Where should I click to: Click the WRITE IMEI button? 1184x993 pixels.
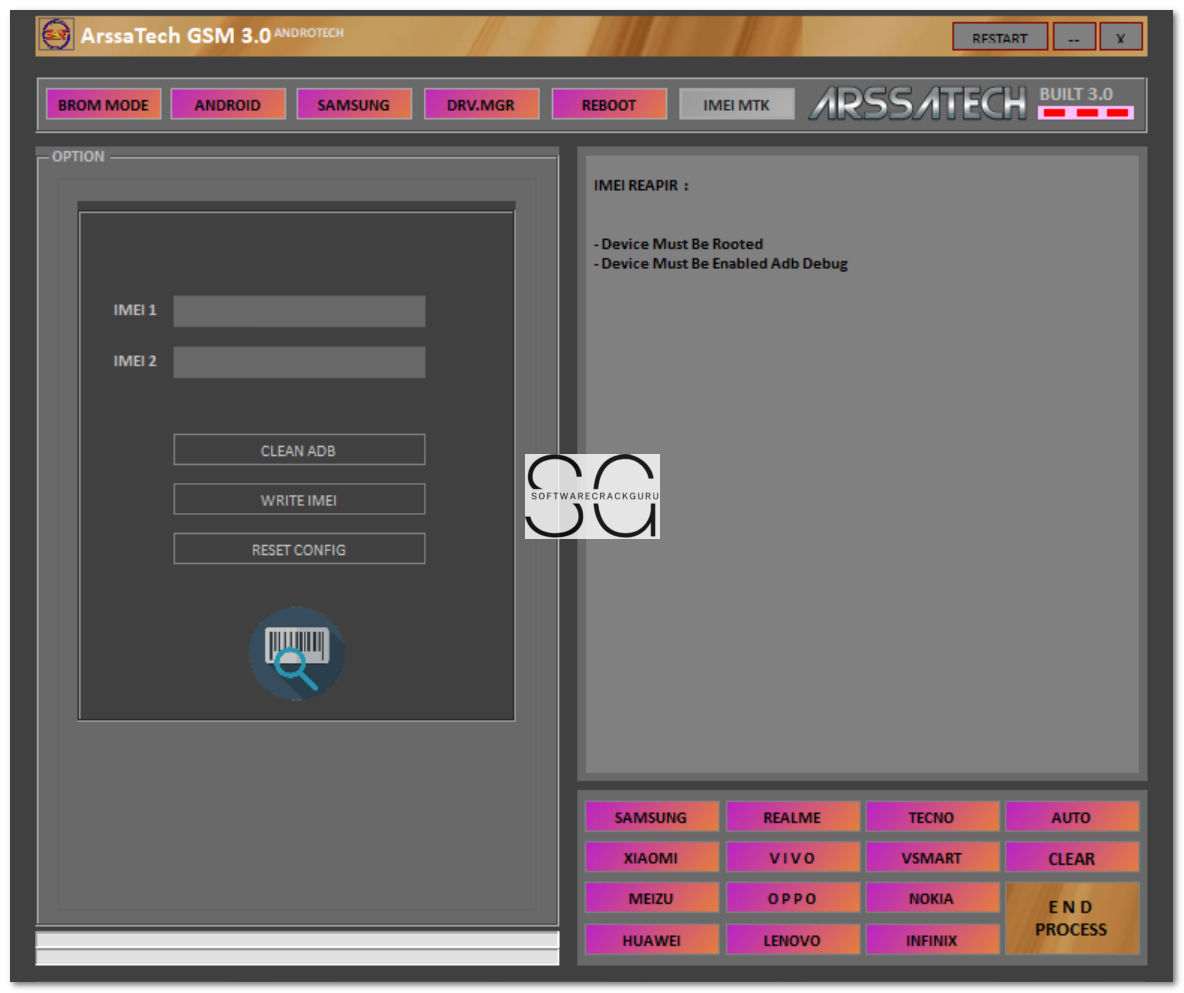pyautogui.click(x=299, y=500)
